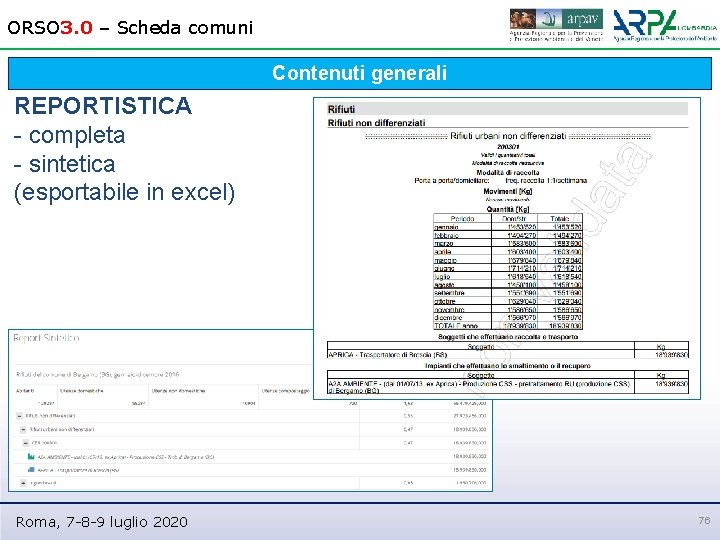The image size is (720, 540).
Task: Click the 'A2A AMBIENTE' plant table row
Action: click(x=508, y=386)
